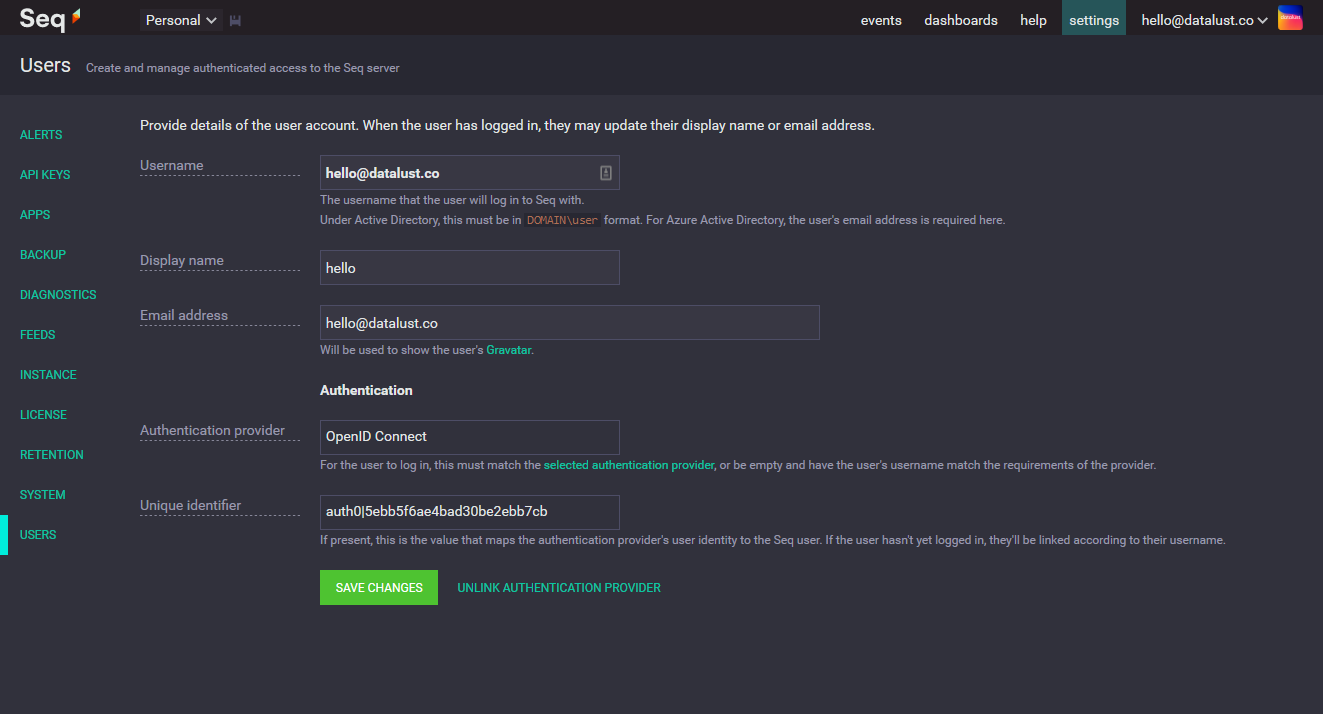Open the INSTANCE settings section
Screen dimensions: 1323x714
tap(48, 375)
